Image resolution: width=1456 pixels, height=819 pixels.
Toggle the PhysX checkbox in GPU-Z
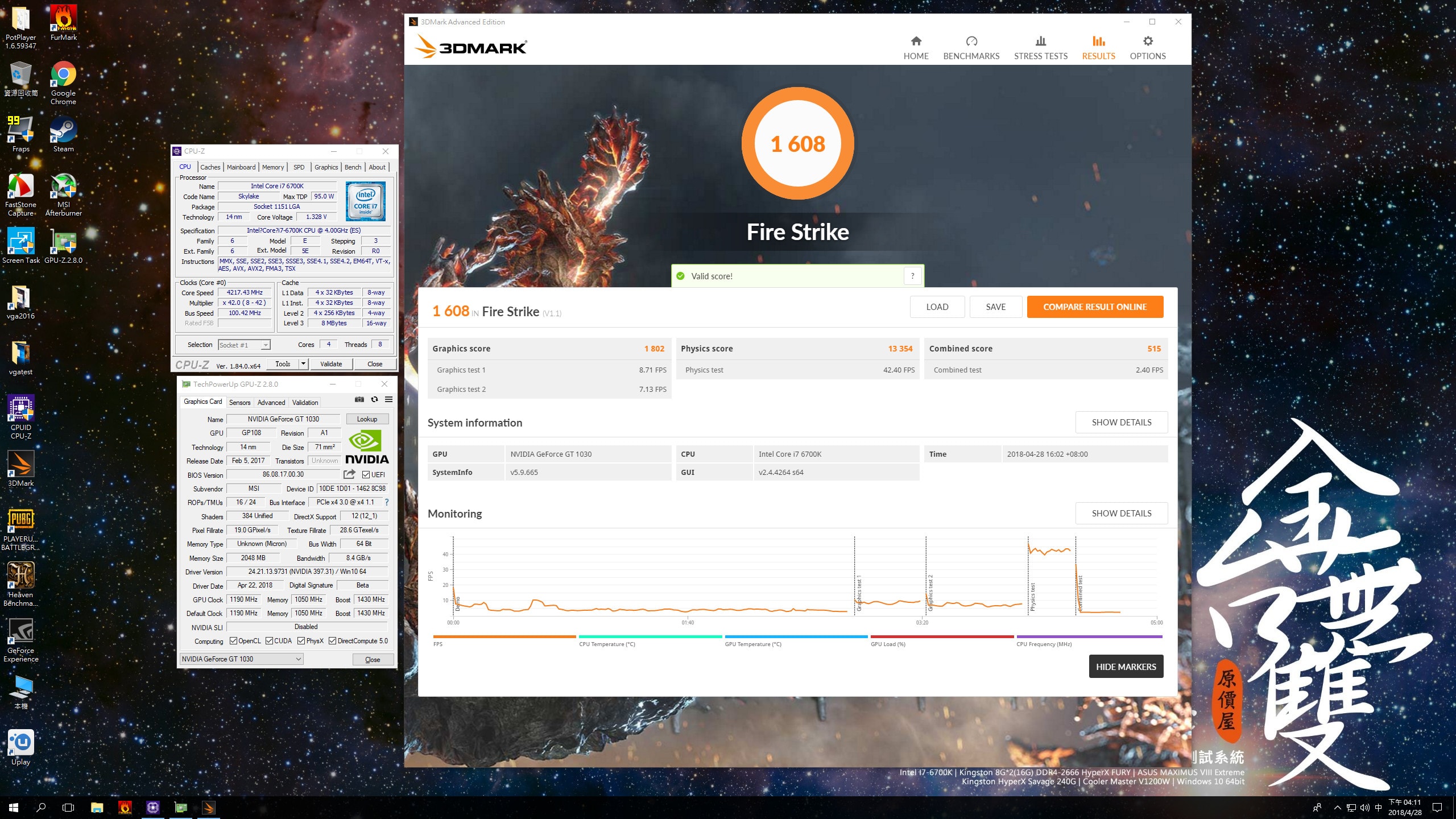coord(301,641)
